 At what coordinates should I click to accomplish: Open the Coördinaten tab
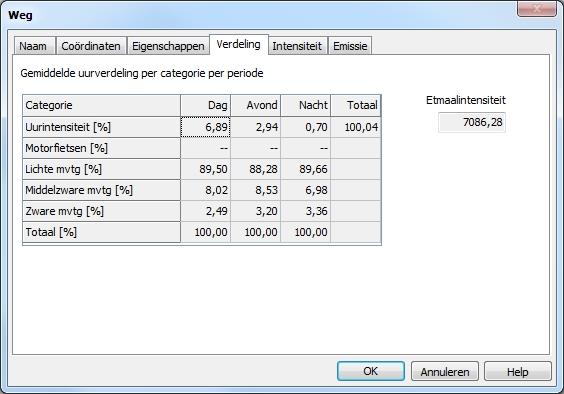coord(91,46)
